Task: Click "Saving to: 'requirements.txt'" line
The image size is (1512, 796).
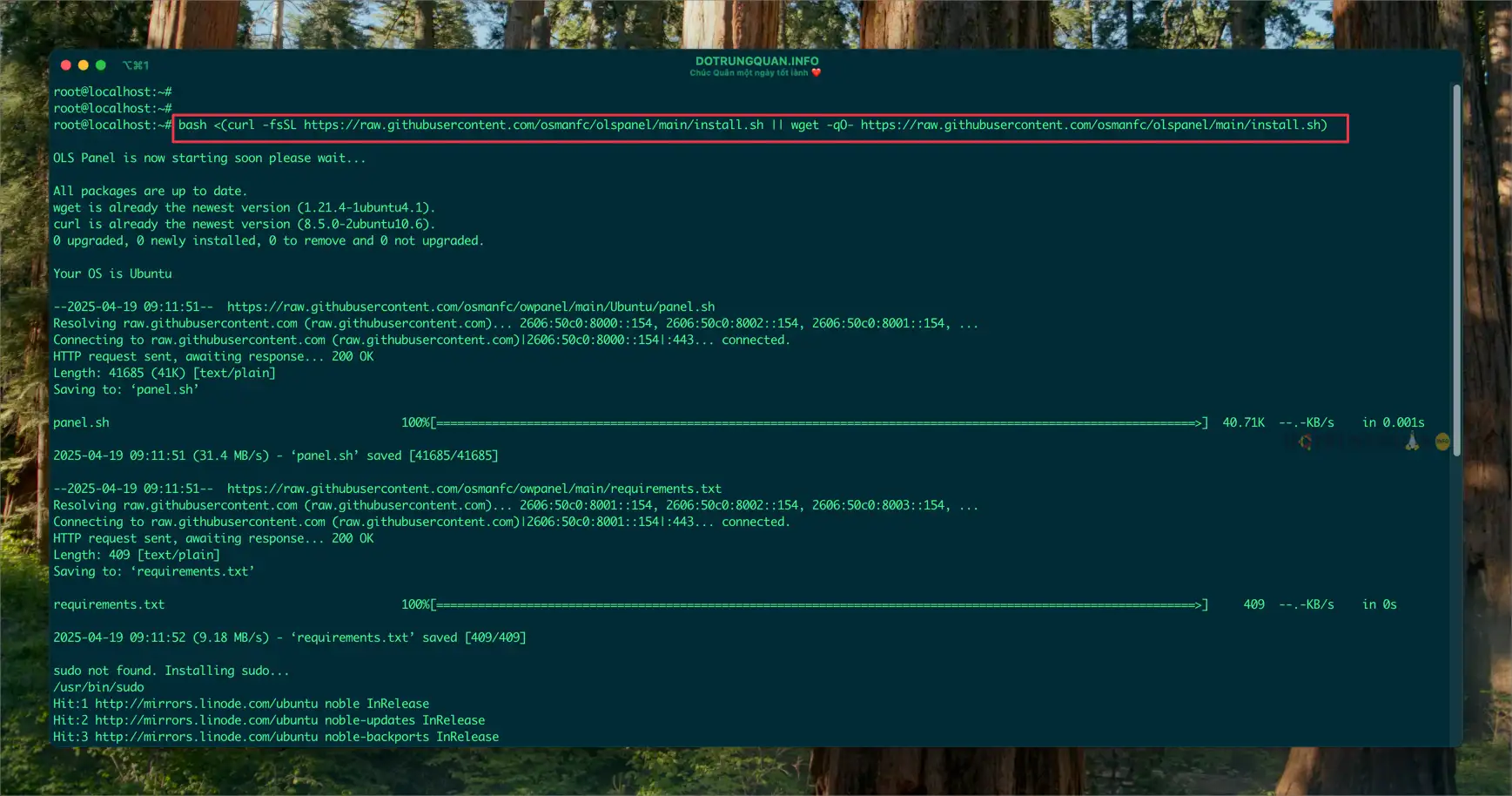Action: point(154,571)
